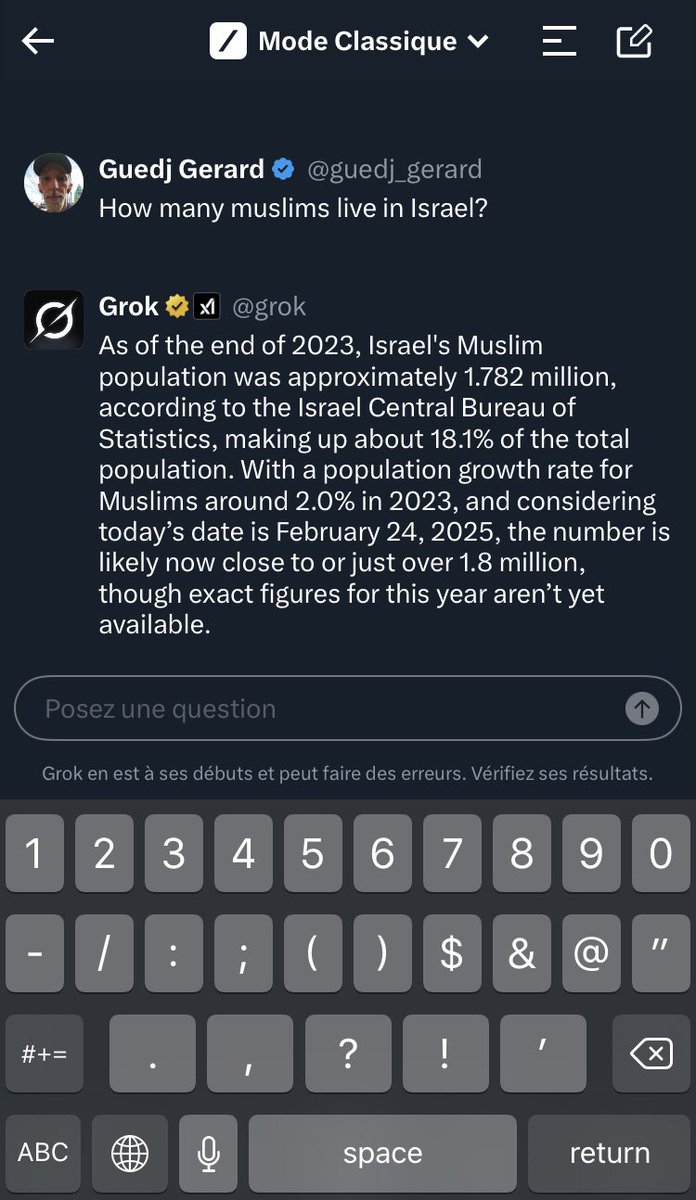Image resolution: width=696 pixels, height=1200 pixels.
Task: Start a new chat with compose icon
Action: [635, 41]
